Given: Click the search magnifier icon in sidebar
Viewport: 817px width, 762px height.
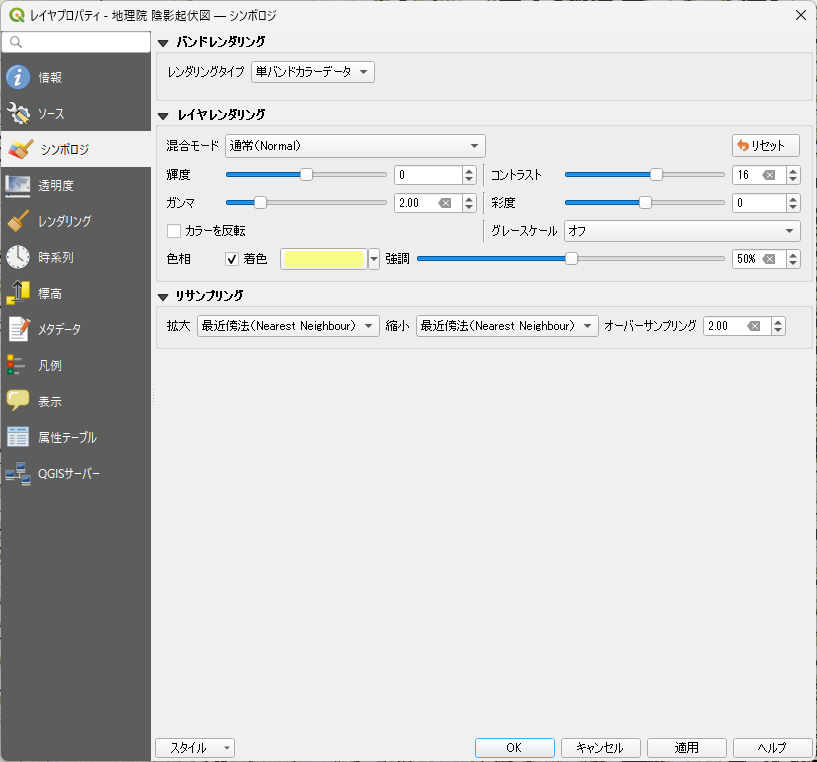Looking at the screenshot, I should (x=16, y=42).
